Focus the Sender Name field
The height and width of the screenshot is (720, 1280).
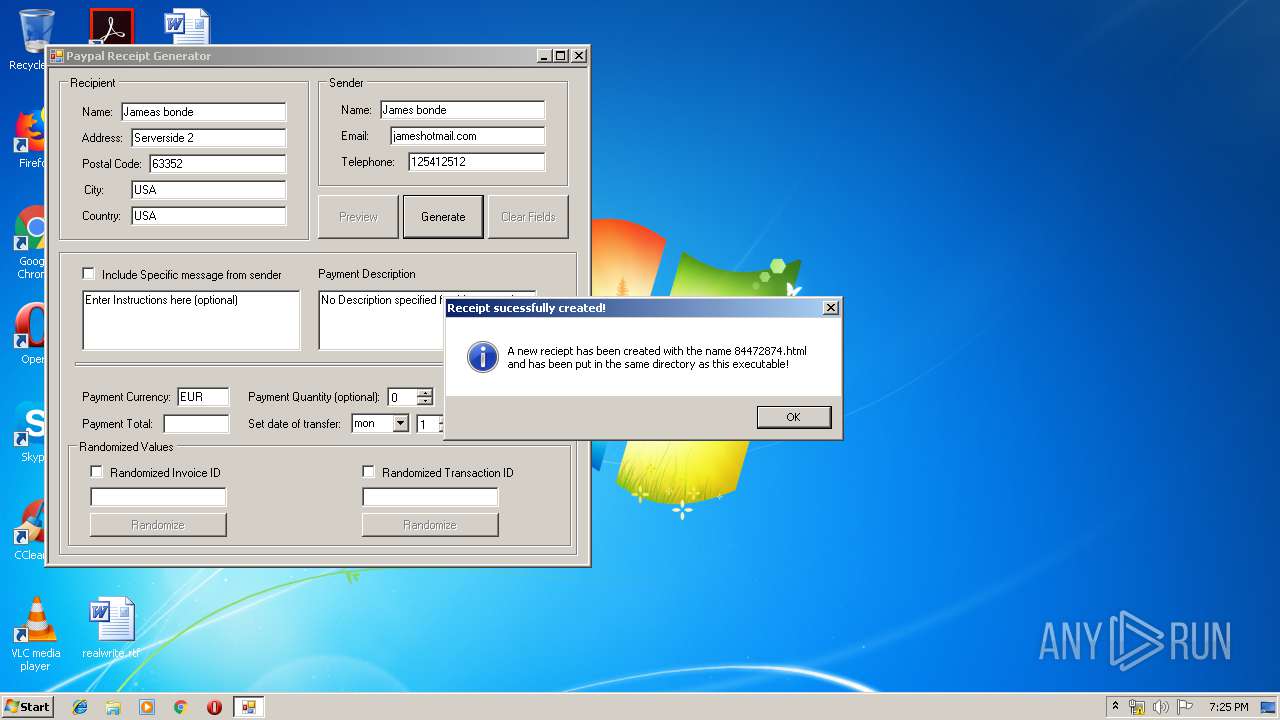click(x=462, y=110)
